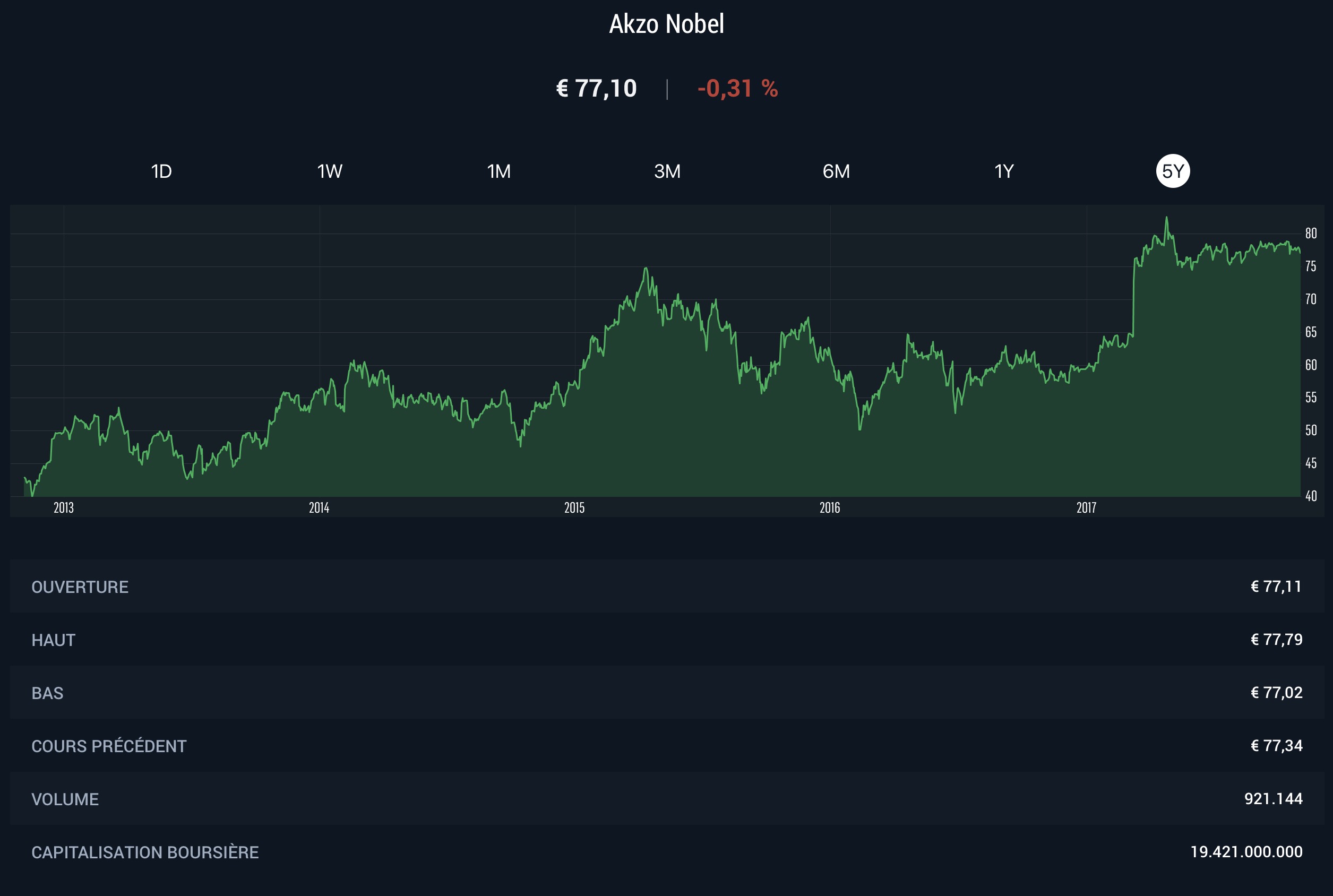1333x896 pixels.
Task: Select the 1D time range
Action: [x=161, y=171]
